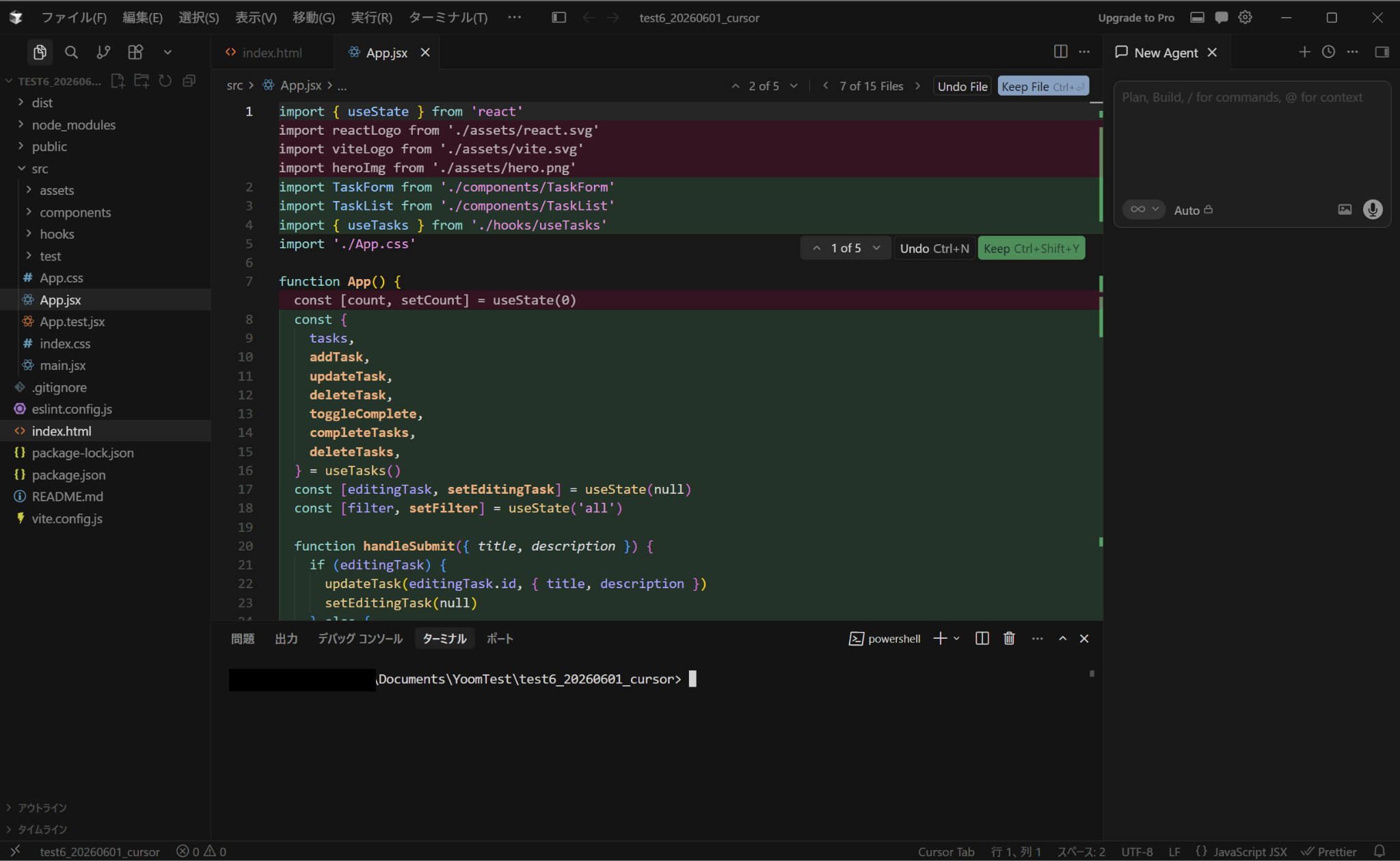
Task: Expand the public folder
Action: (x=105, y=146)
